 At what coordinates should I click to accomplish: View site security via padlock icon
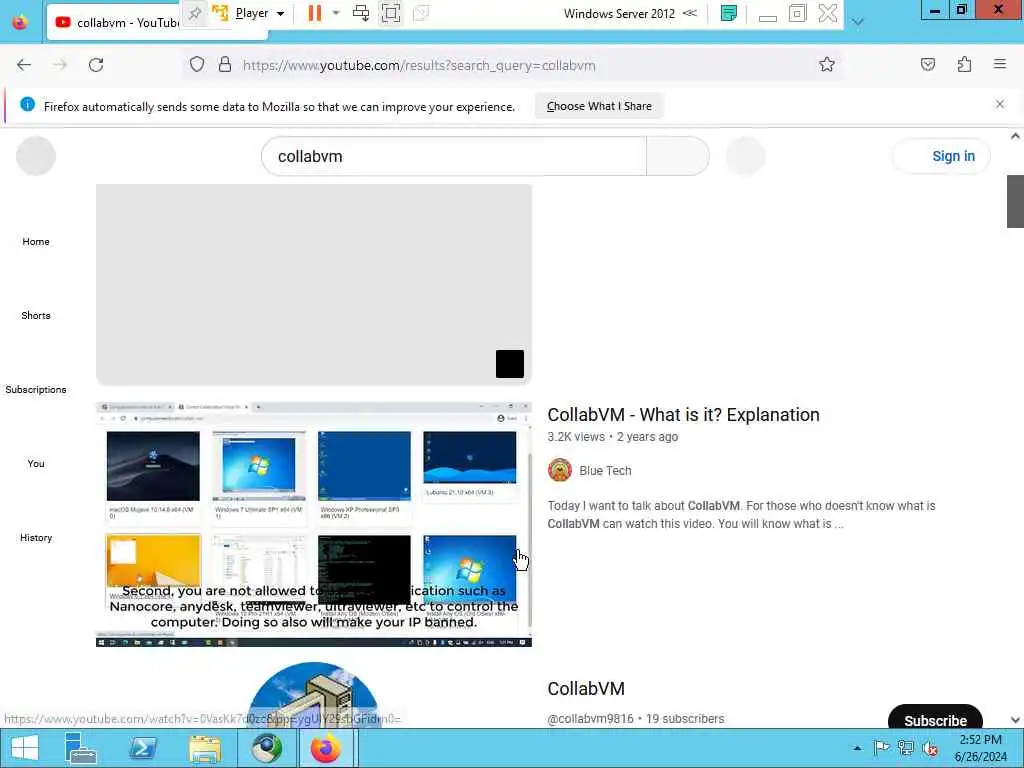tap(225, 65)
